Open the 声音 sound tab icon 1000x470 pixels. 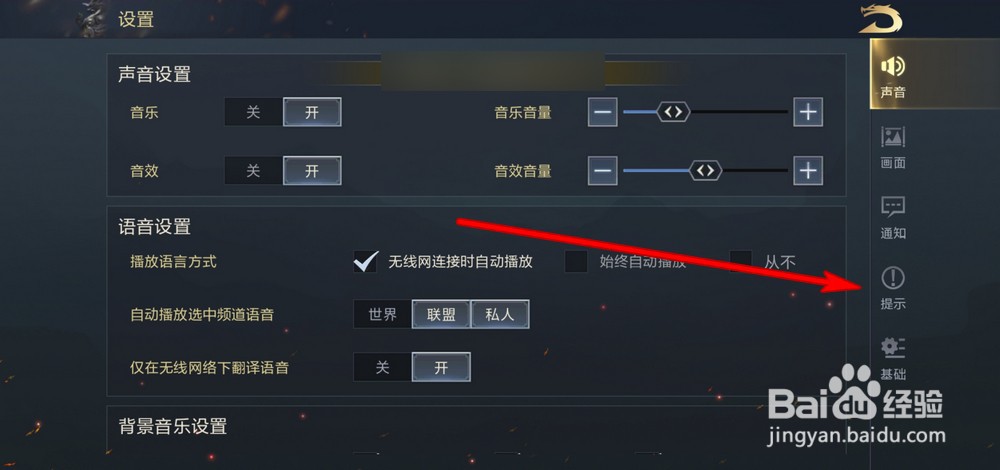coord(893,66)
